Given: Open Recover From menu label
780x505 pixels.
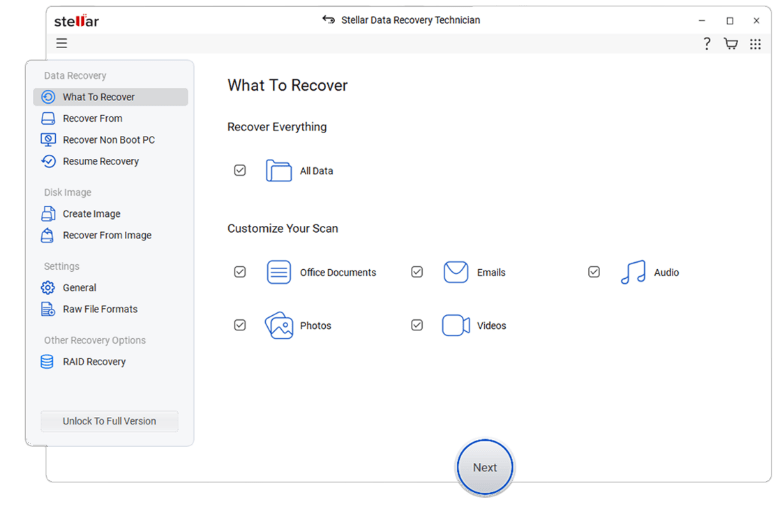Looking at the screenshot, I should click(x=93, y=118).
